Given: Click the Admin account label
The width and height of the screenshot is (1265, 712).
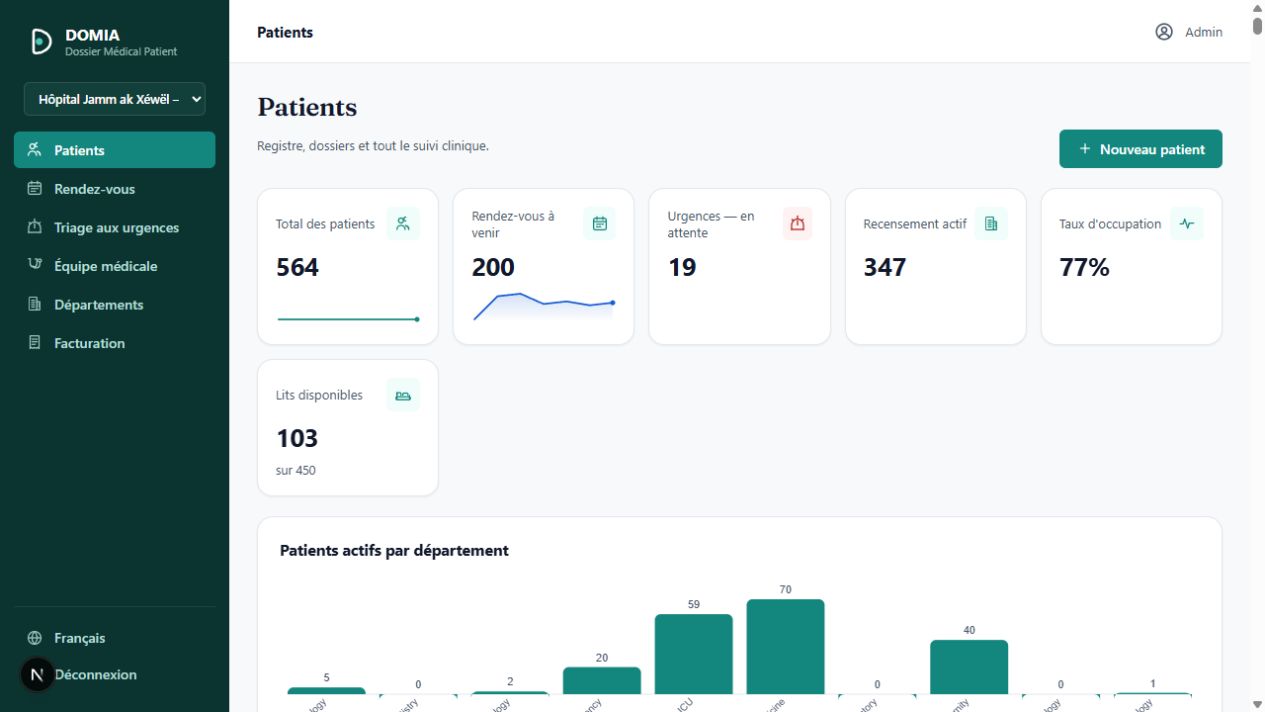Looking at the screenshot, I should 1204,32.
